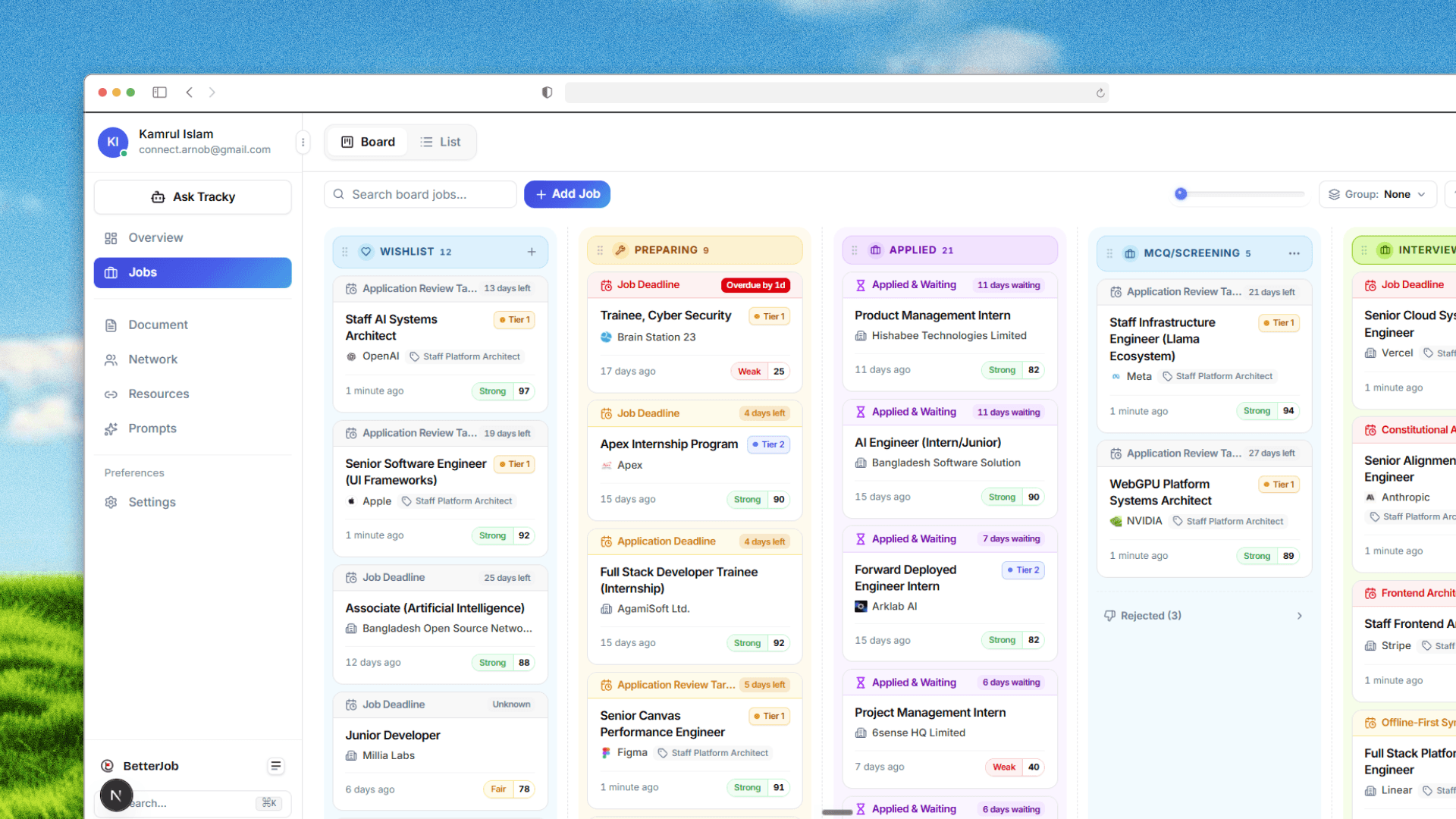Click the Ask Tracky button

193,197
